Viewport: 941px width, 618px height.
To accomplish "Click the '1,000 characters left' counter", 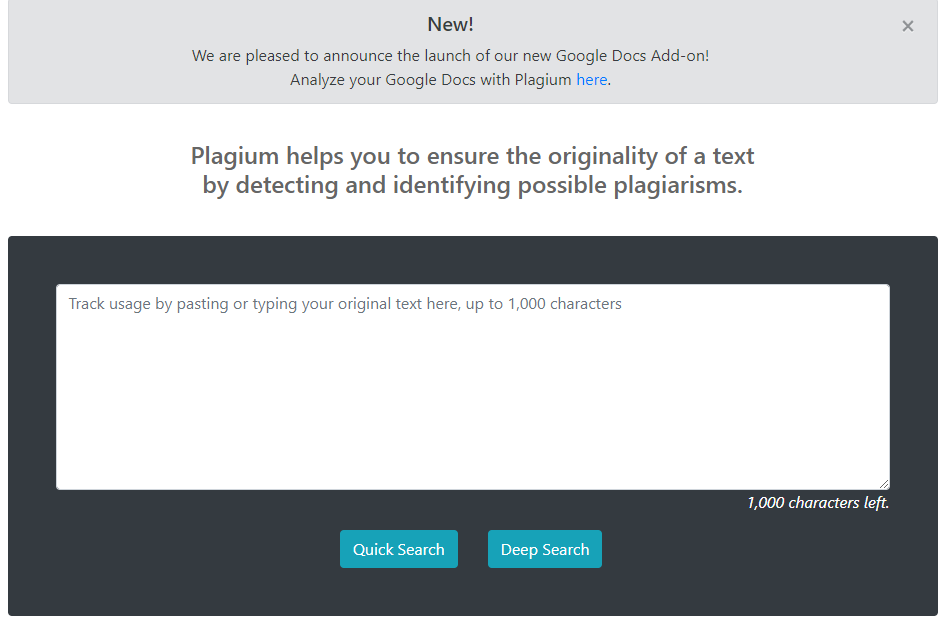I will click(x=818, y=503).
